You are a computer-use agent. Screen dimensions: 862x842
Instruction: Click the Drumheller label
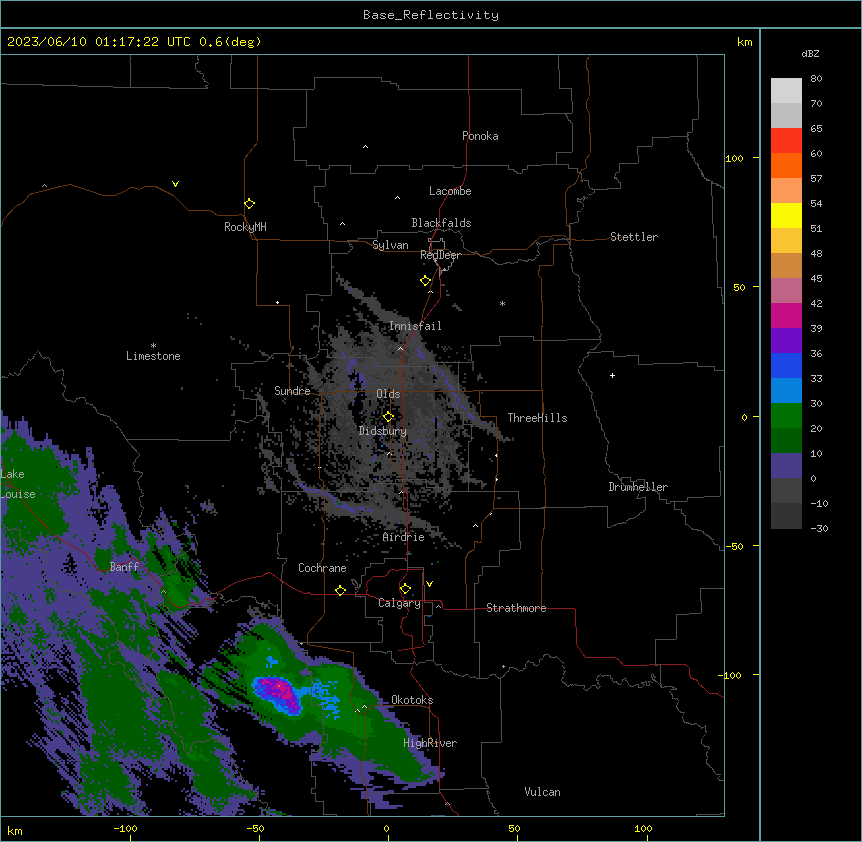638,487
